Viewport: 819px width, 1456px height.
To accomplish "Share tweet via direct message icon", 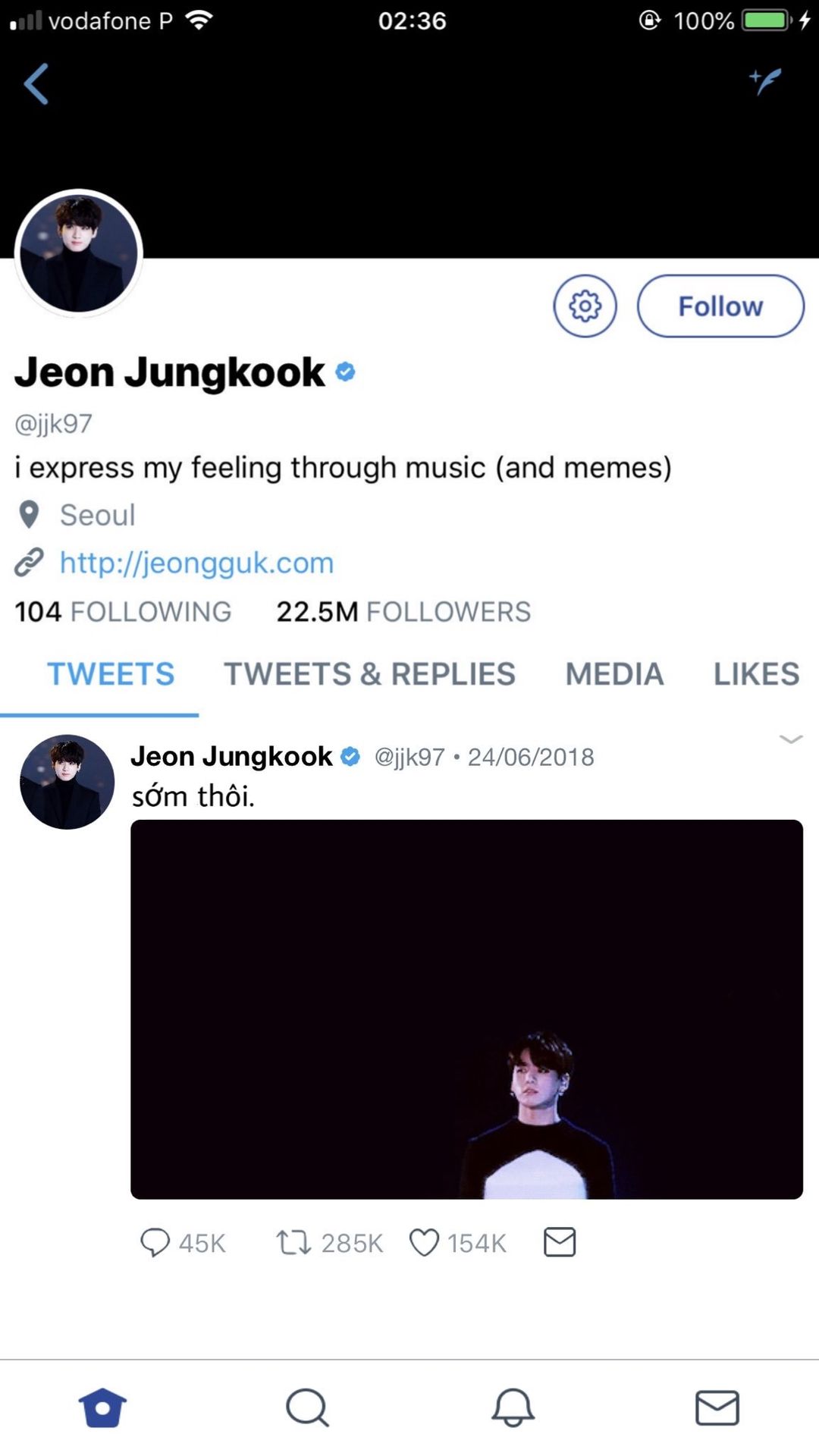I will (560, 1242).
